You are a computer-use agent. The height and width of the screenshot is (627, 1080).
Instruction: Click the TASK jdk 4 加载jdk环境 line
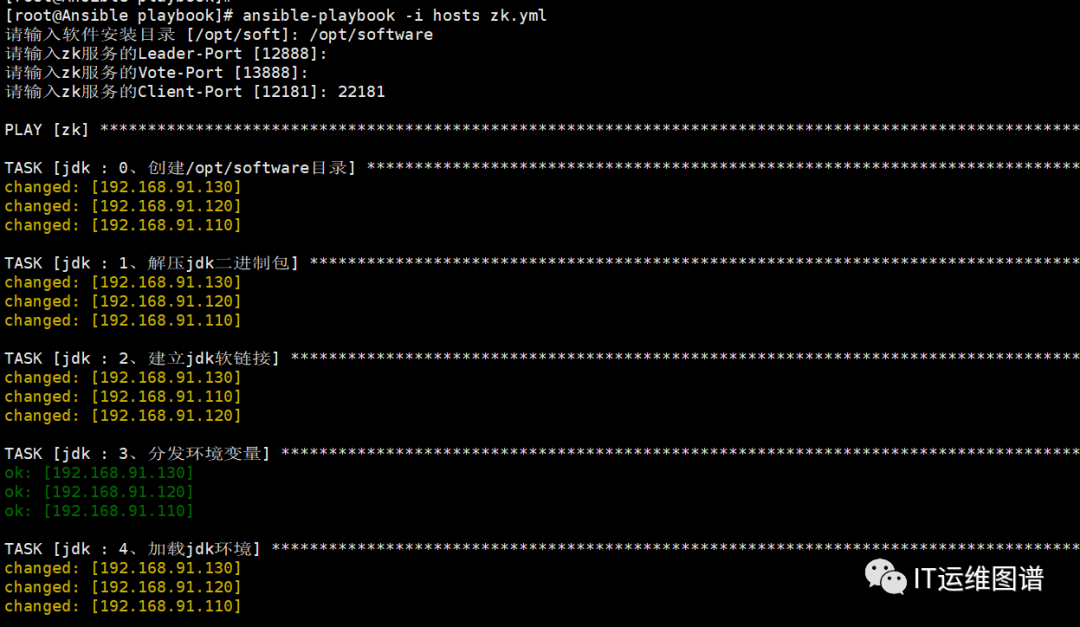[x=542, y=548]
